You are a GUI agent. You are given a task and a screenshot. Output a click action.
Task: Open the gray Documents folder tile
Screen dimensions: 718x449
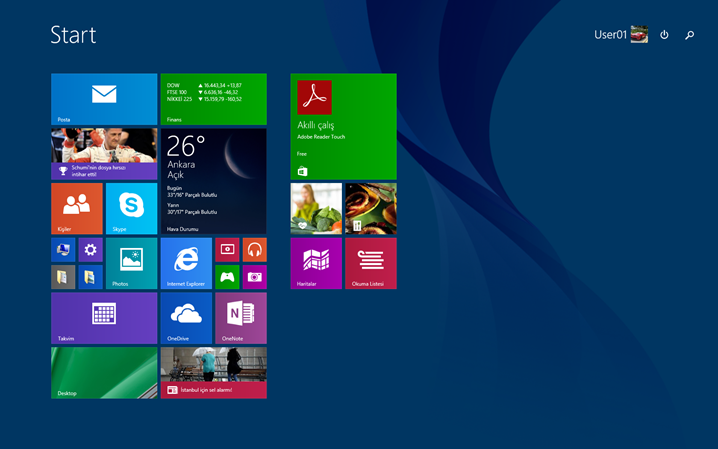click(x=63, y=277)
